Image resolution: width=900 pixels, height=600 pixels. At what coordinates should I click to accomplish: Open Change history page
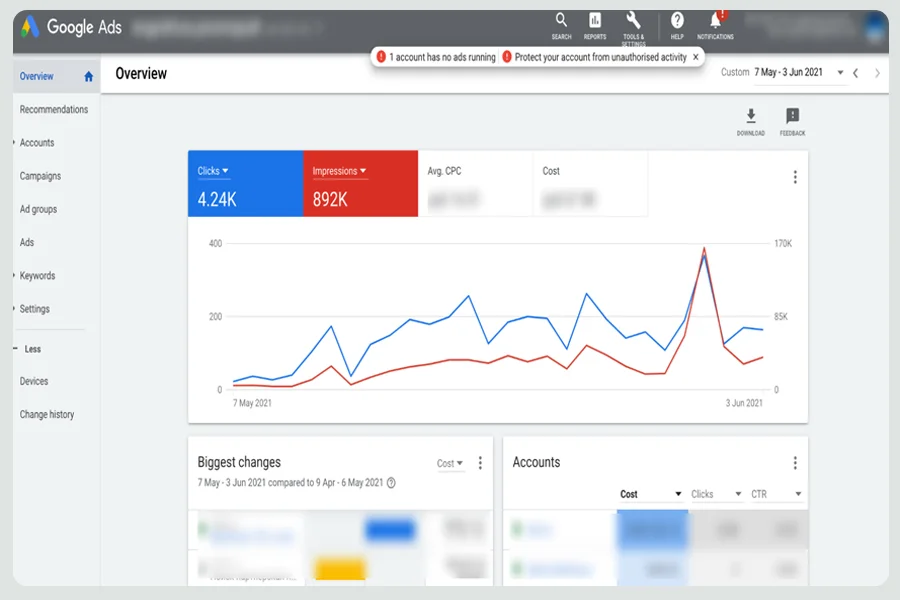[x=47, y=415]
